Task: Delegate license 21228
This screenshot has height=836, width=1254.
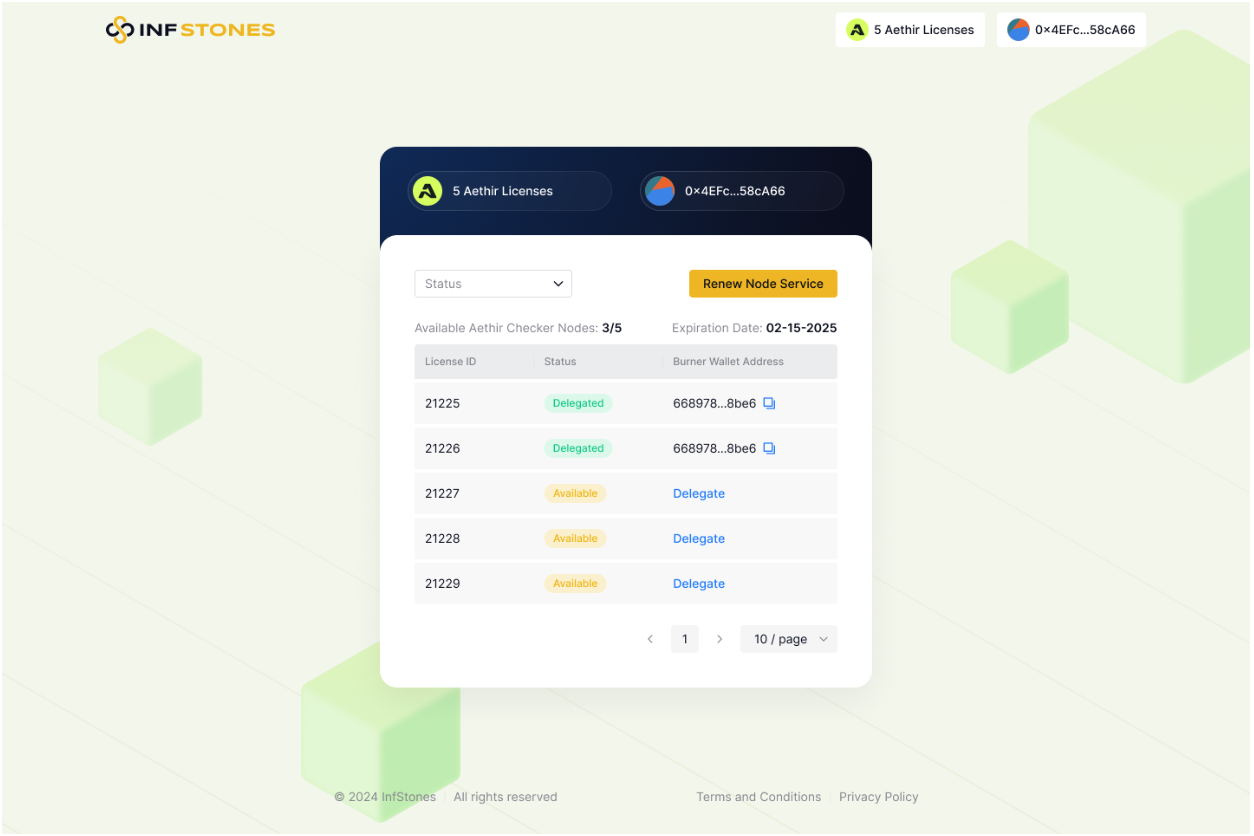Action: pos(699,539)
